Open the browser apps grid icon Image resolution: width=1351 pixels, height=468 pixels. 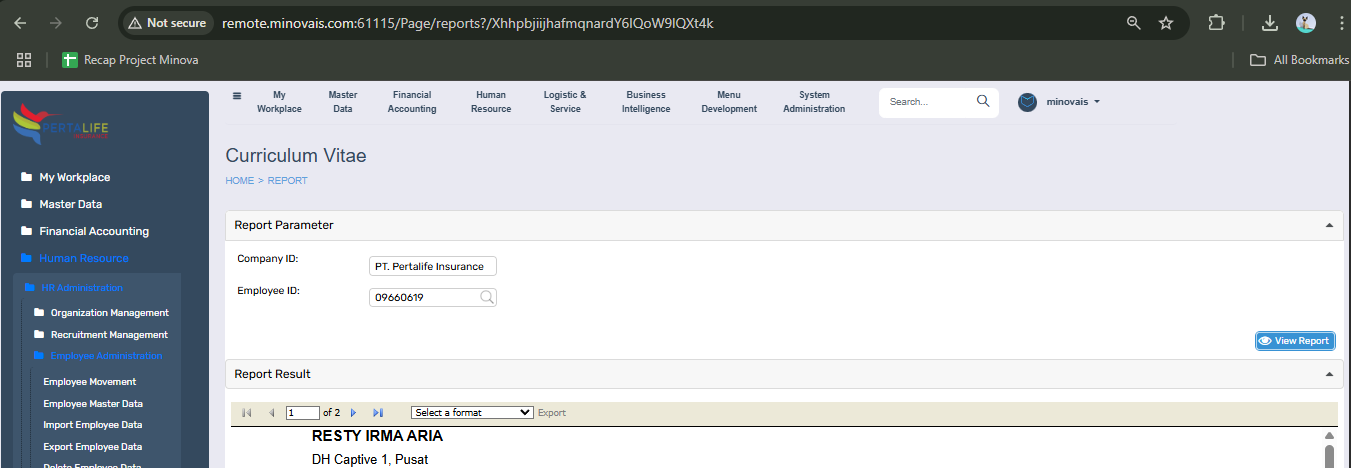(x=24, y=60)
